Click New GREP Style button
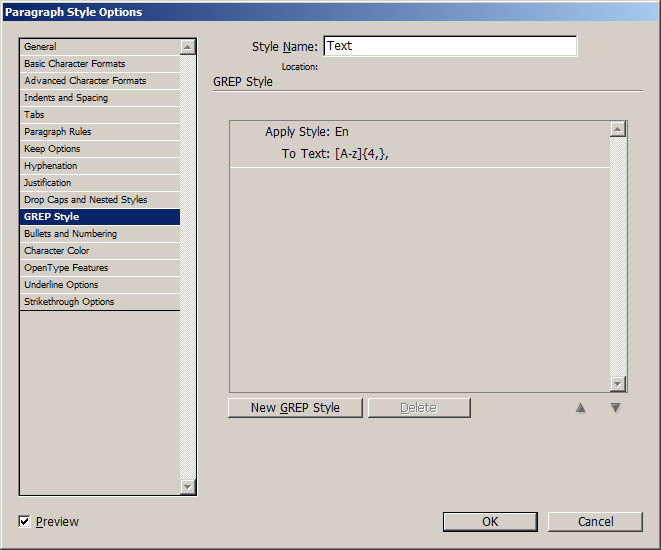The height and width of the screenshot is (550, 661). pyautogui.click(x=295, y=408)
